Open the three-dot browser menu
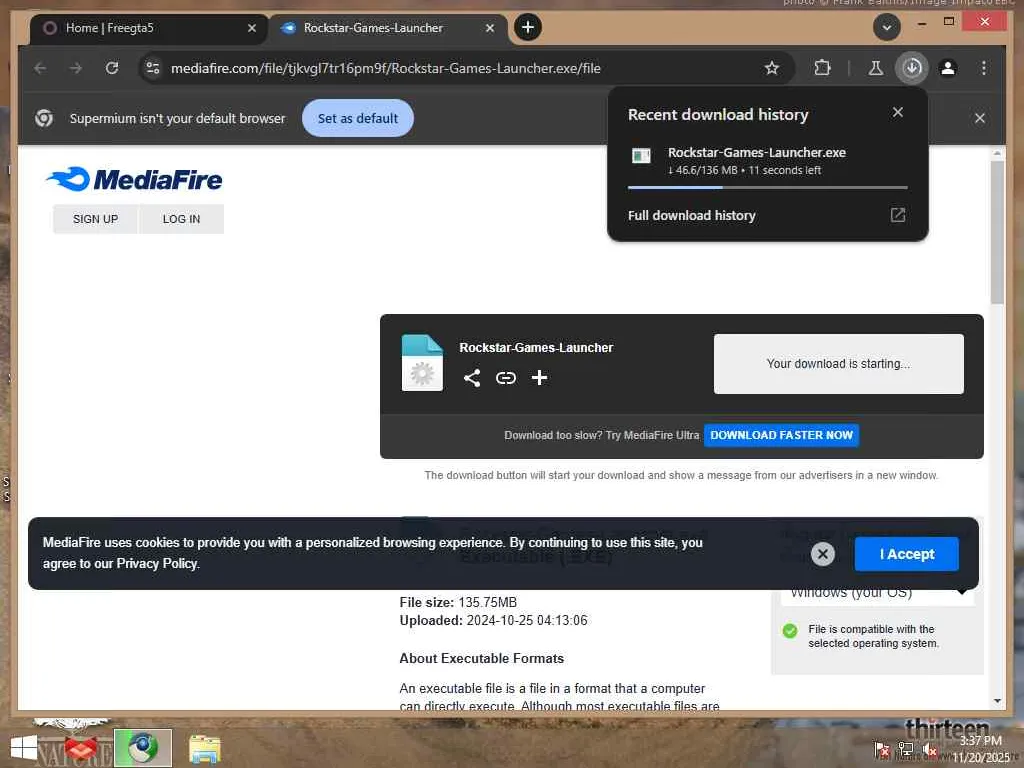 coord(984,68)
